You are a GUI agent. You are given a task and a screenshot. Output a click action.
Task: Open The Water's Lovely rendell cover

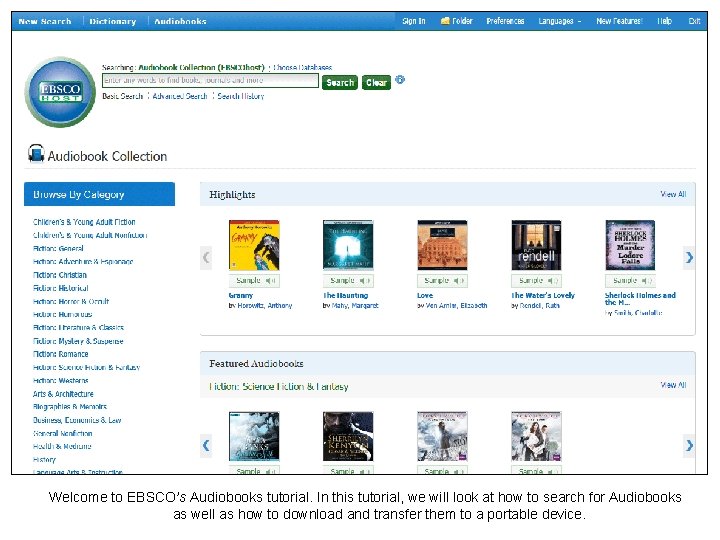pos(536,245)
